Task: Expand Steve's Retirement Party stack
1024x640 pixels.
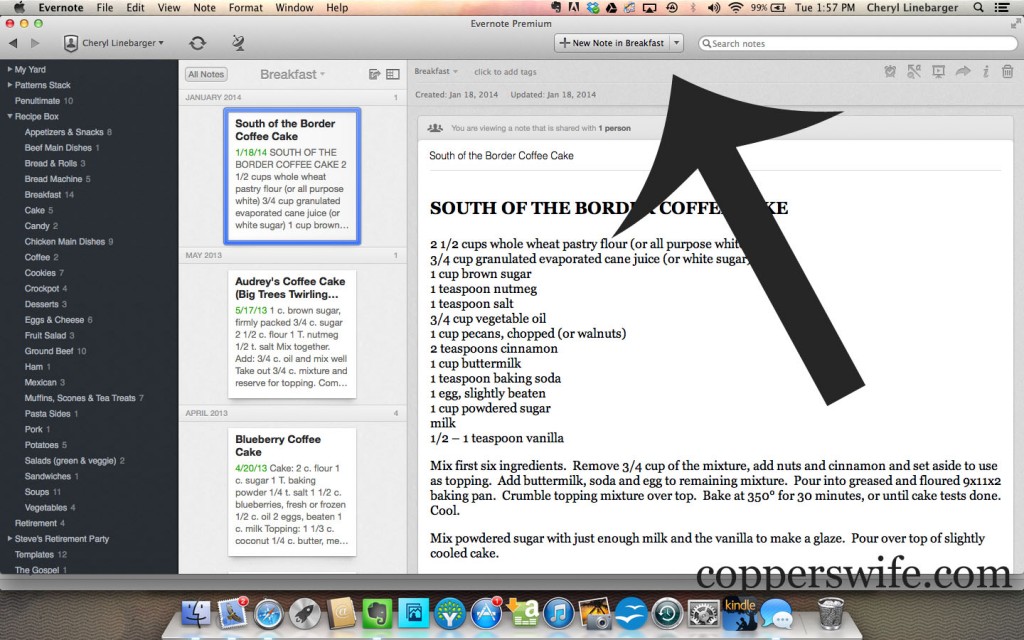Action: point(10,539)
